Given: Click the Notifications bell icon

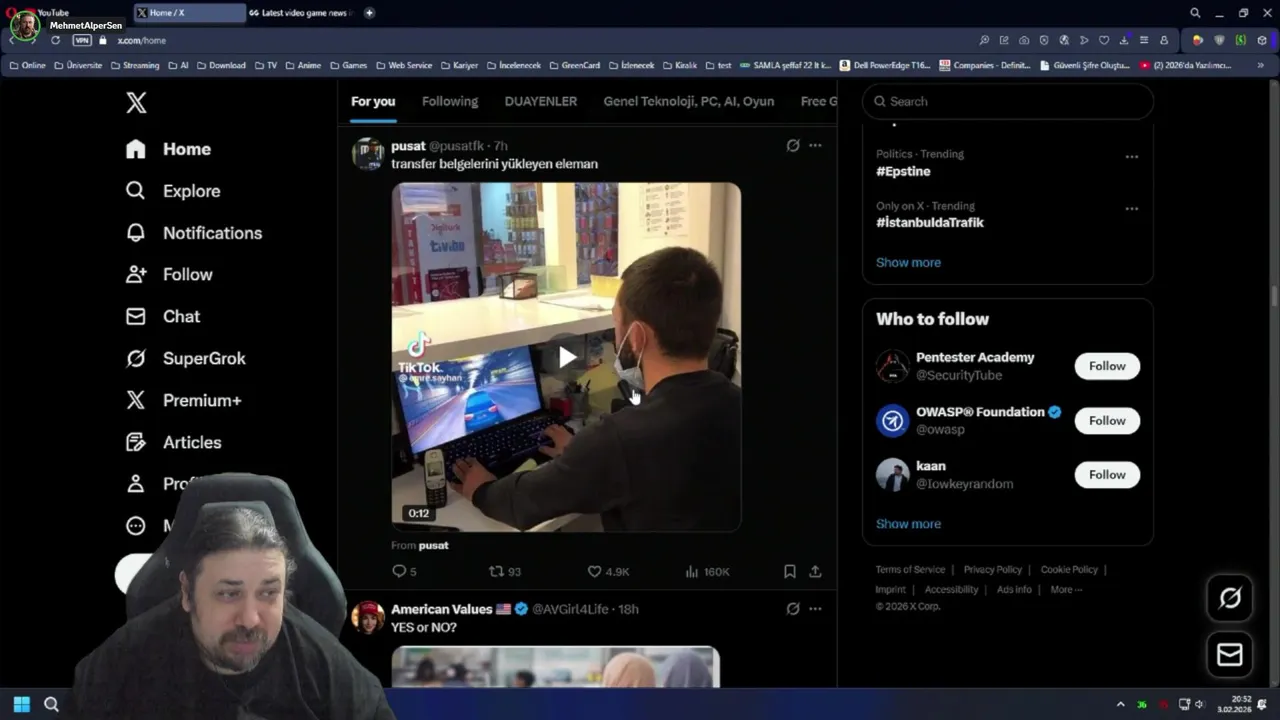Looking at the screenshot, I should (x=136, y=233).
